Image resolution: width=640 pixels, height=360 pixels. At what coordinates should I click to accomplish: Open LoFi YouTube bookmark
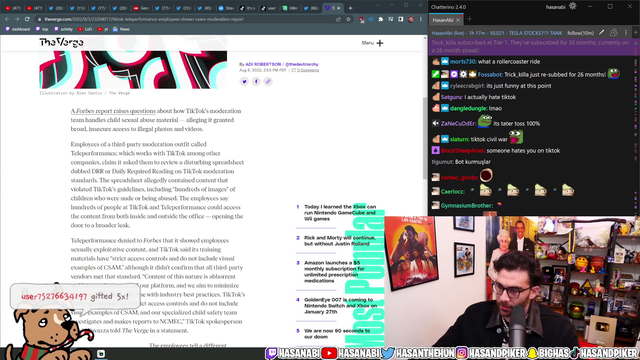click(85, 29)
